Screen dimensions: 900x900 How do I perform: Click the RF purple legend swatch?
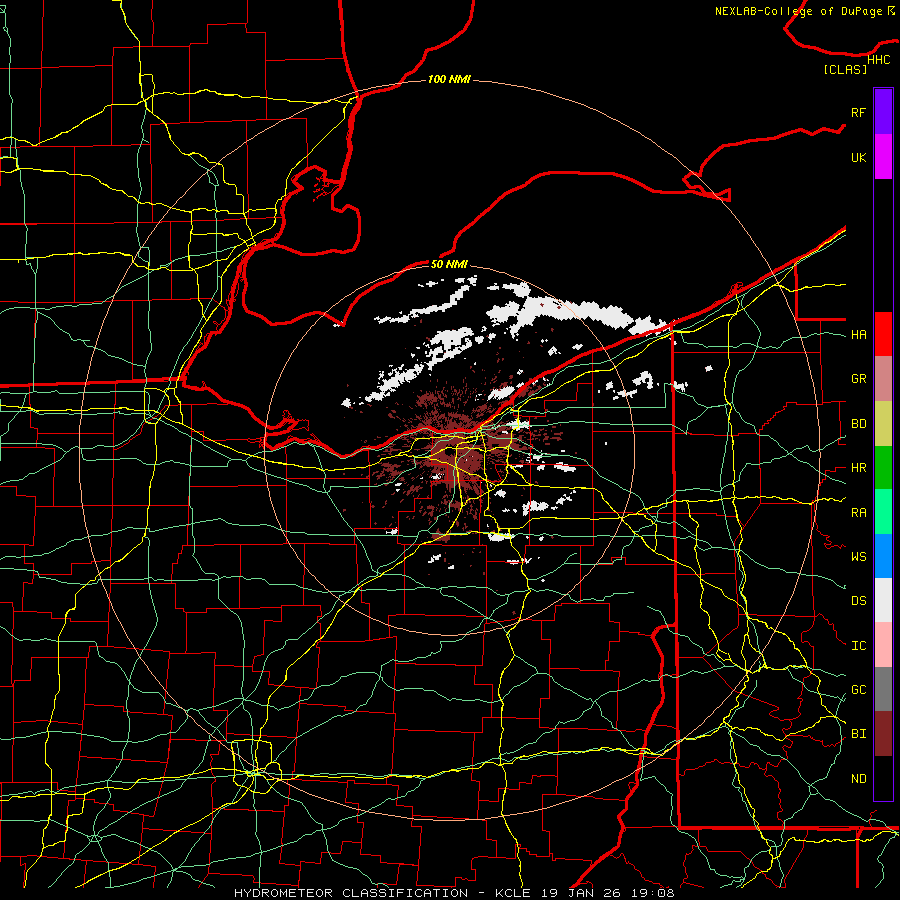tap(883, 112)
